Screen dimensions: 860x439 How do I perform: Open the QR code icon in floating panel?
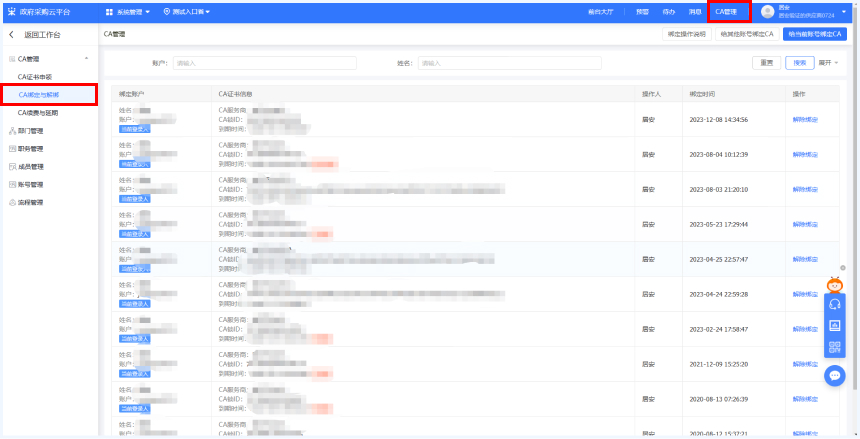tap(835, 346)
